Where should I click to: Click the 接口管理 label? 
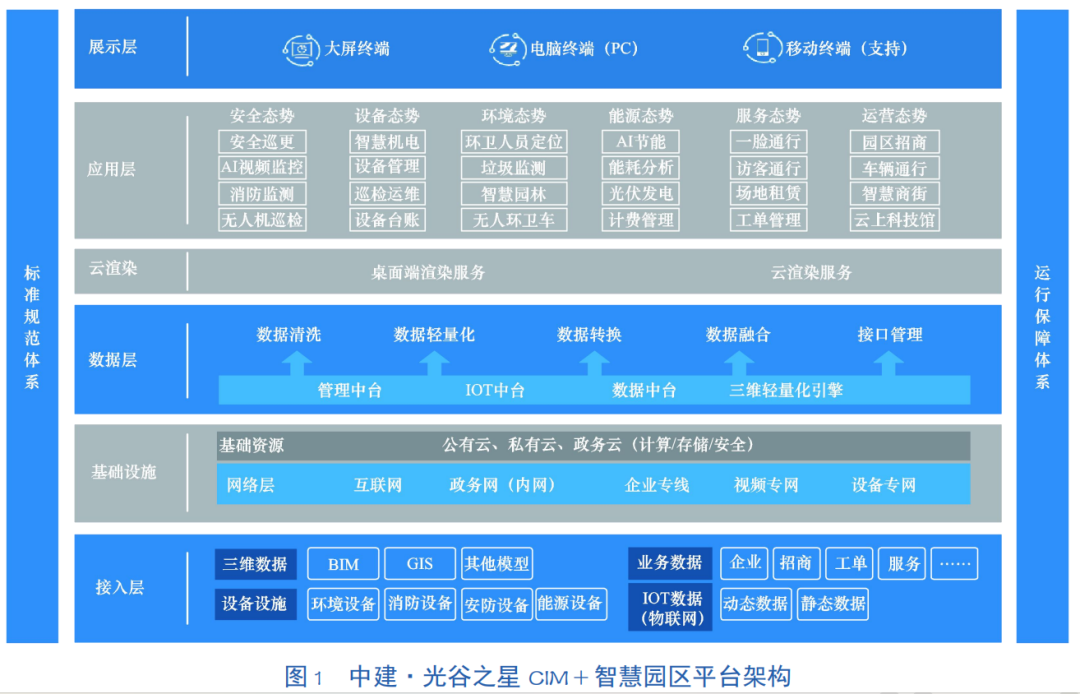890,335
